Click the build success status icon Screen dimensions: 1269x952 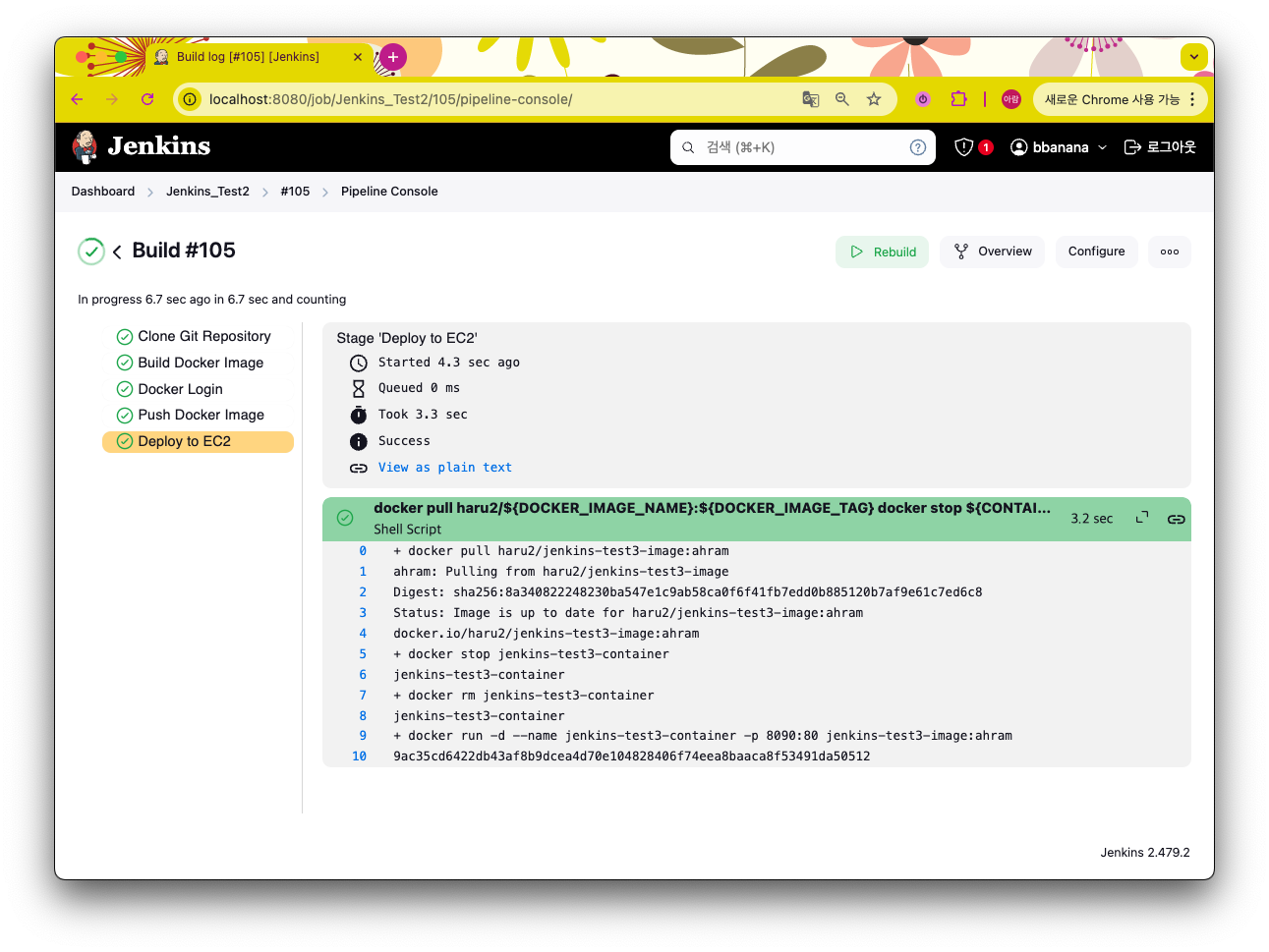coord(91,252)
